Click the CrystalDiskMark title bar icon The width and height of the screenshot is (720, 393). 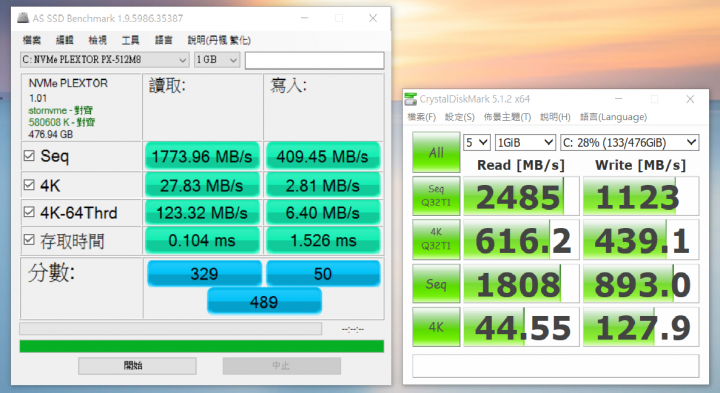pyautogui.click(x=411, y=99)
